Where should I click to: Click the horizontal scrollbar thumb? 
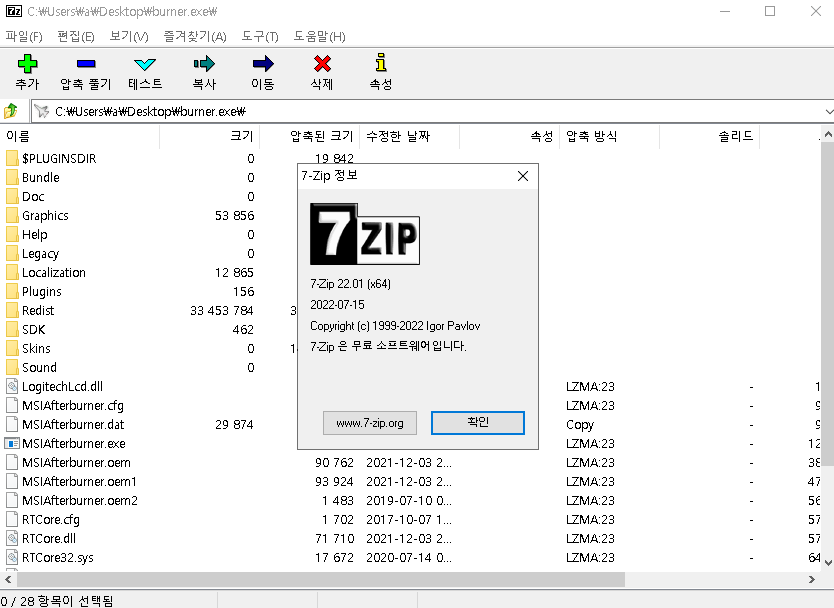pyautogui.click(x=320, y=579)
